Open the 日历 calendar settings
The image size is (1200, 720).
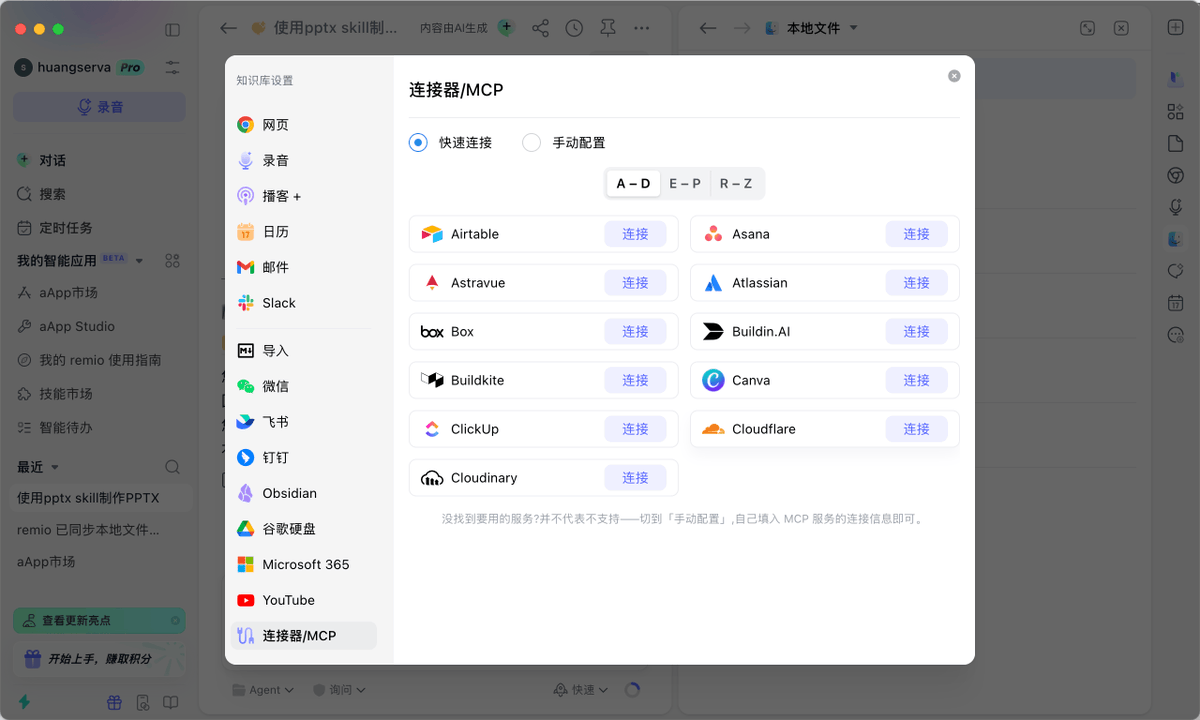coord(304,232)
